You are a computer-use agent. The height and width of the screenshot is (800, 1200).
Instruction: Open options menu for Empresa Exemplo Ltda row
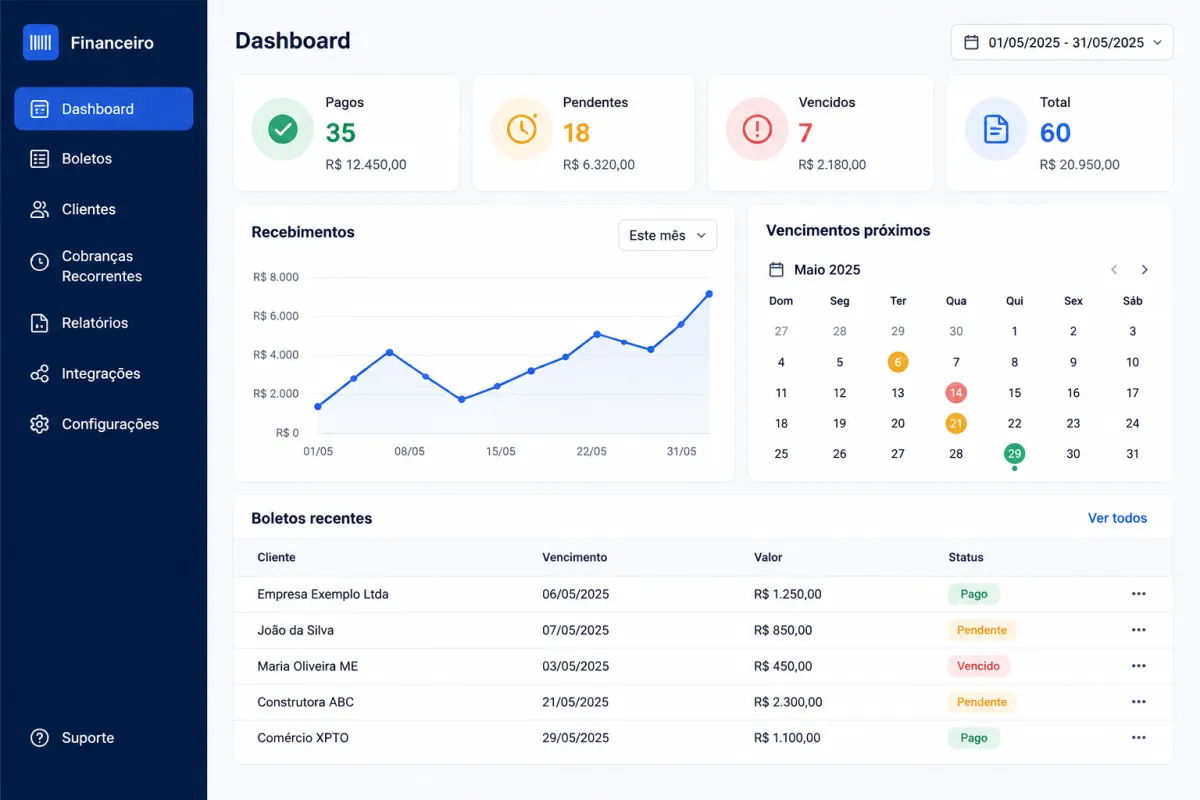click(x=1138, y=594)
